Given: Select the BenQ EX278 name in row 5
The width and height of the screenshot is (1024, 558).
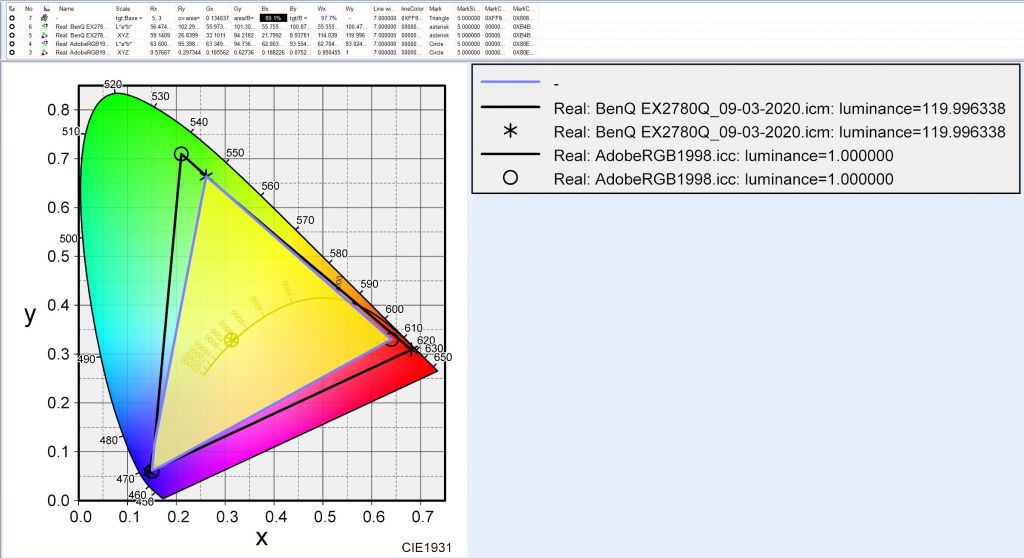Looking at the screenshot, I should [x=81, y=35].
